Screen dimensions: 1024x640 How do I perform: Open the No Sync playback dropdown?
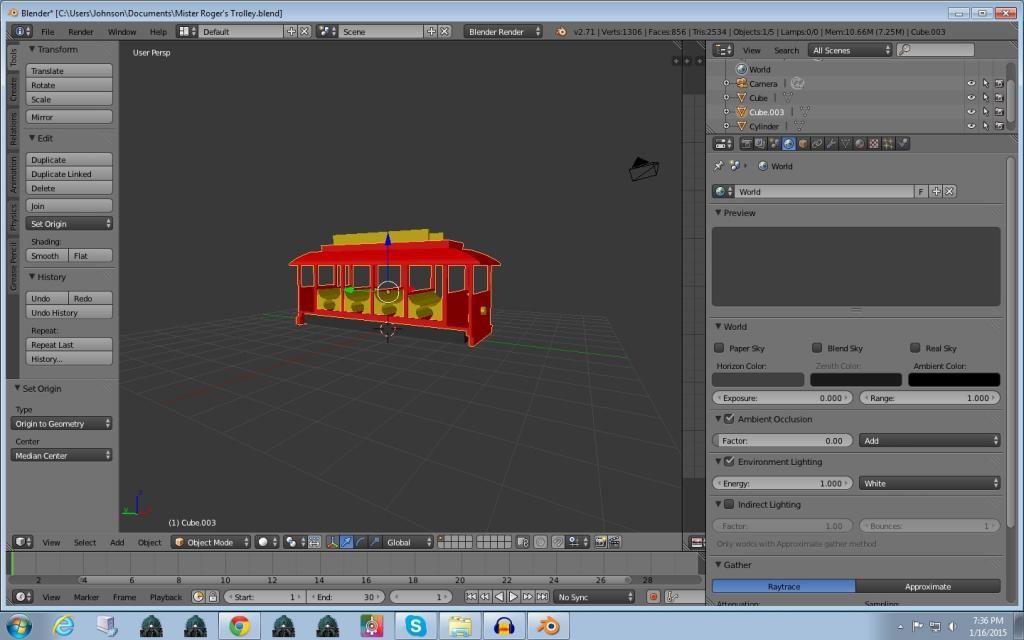coord(594,597)
